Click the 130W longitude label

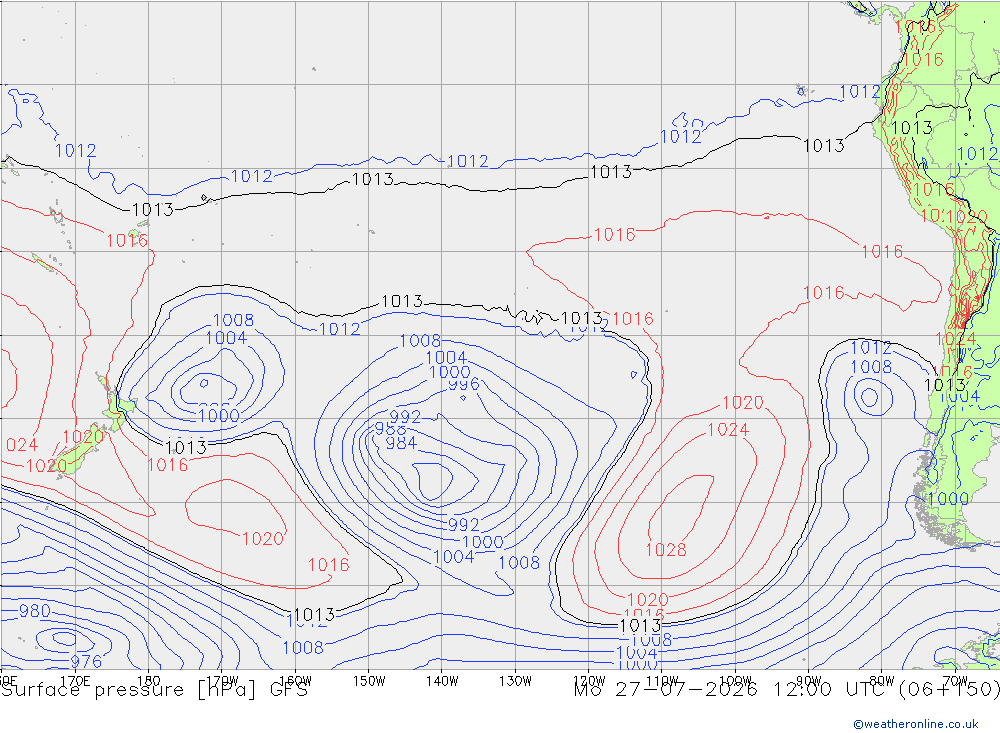pyautogui.click(x=515, y=681)
